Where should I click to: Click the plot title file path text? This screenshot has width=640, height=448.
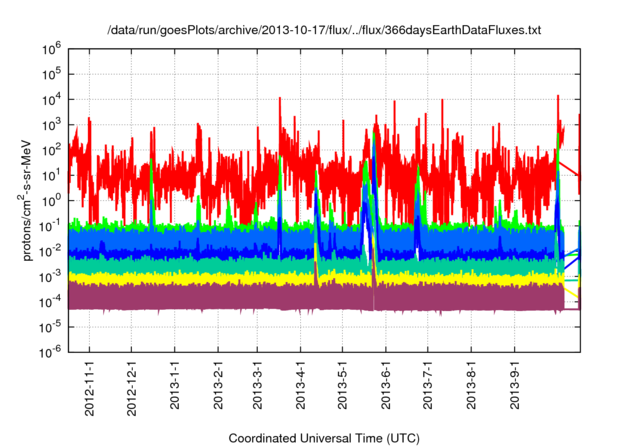tap(324, 30)
